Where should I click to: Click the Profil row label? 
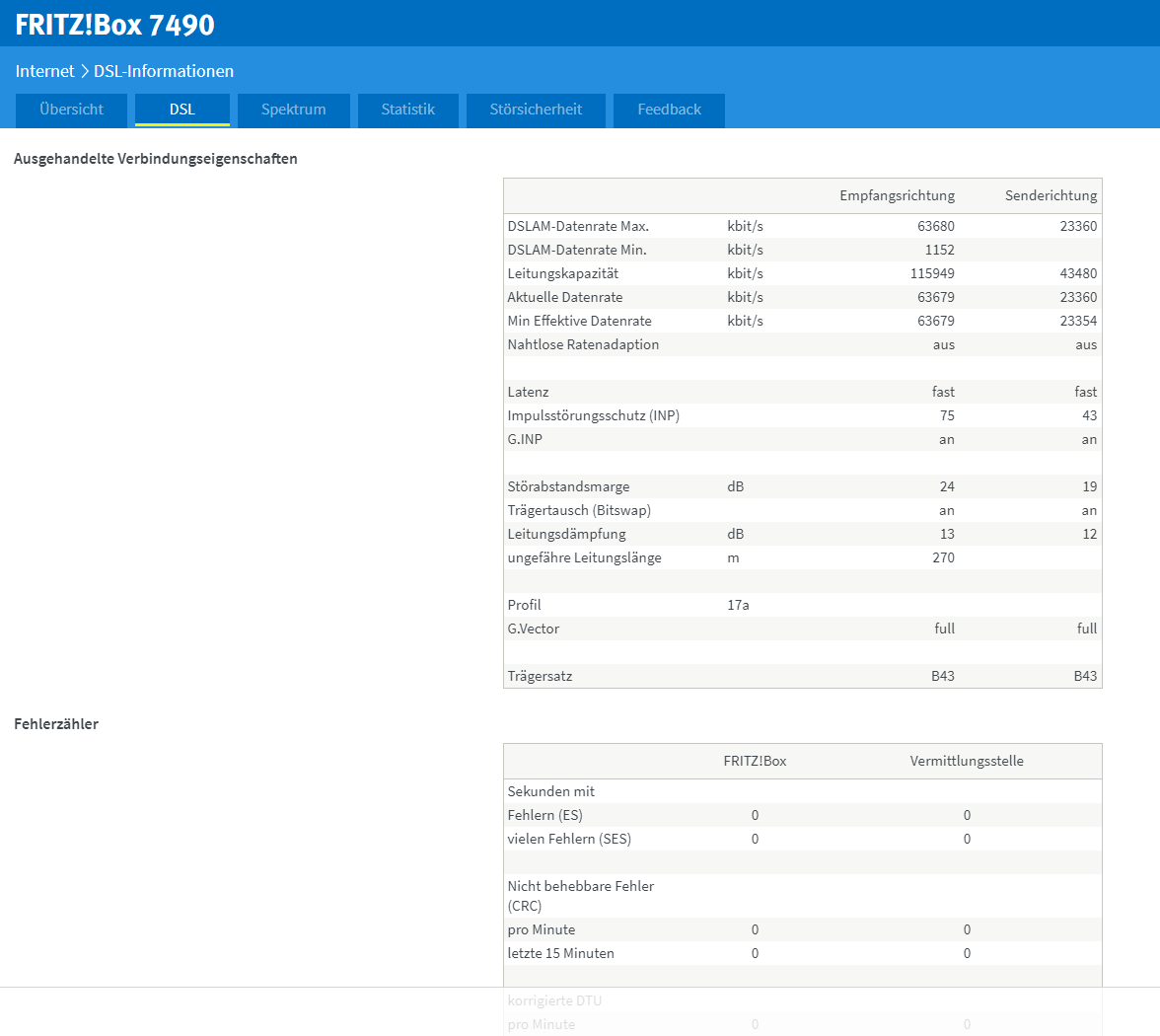pyautogui.click(x=524, y=606)
